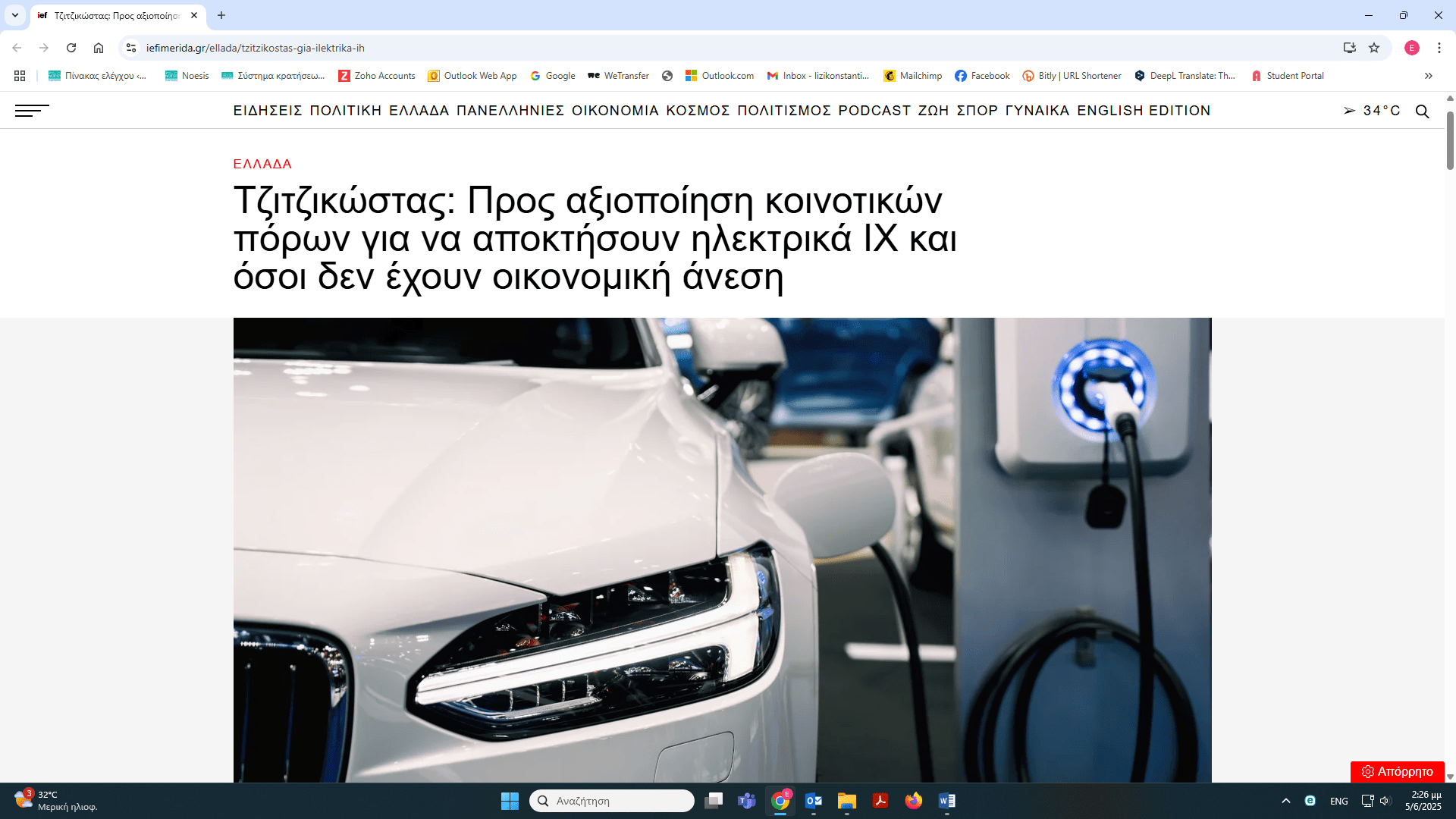This screenshot has width=1456, height=819.
Task: Click the page vertical scrollbar thumb
Action: 1450,140
